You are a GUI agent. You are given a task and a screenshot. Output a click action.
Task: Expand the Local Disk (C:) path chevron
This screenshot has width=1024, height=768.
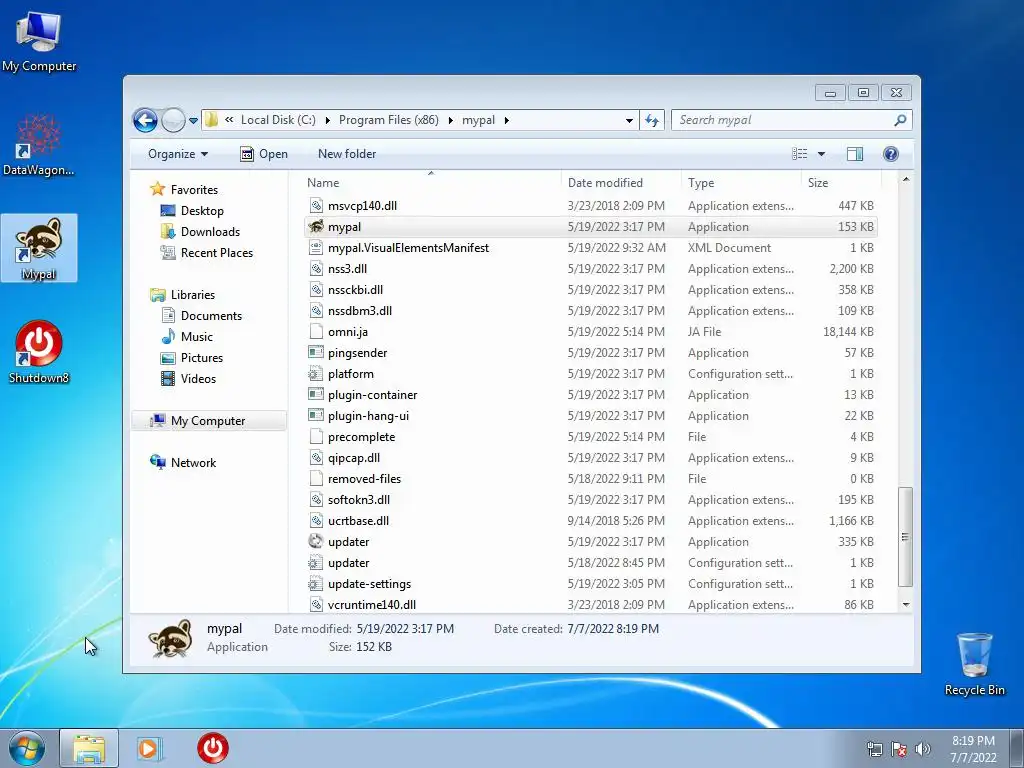point(327,120)
